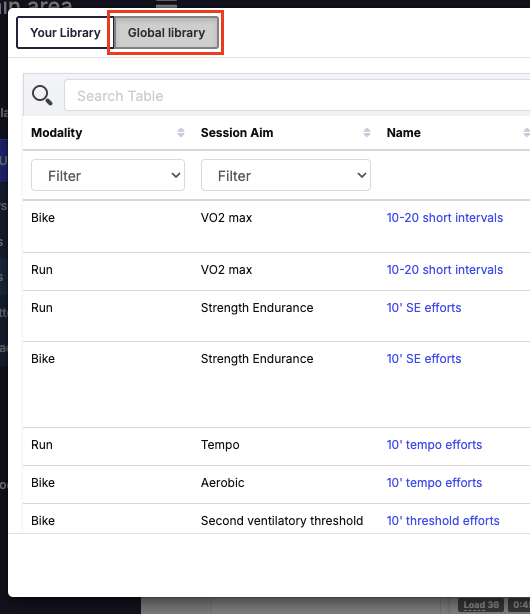Focus the Search Table input field

click(298, 96)
